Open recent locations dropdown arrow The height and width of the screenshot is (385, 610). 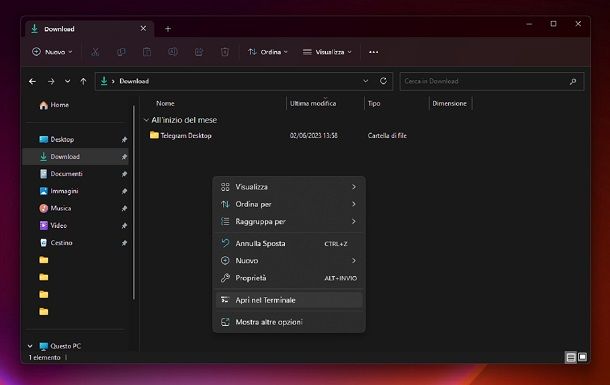67,81
